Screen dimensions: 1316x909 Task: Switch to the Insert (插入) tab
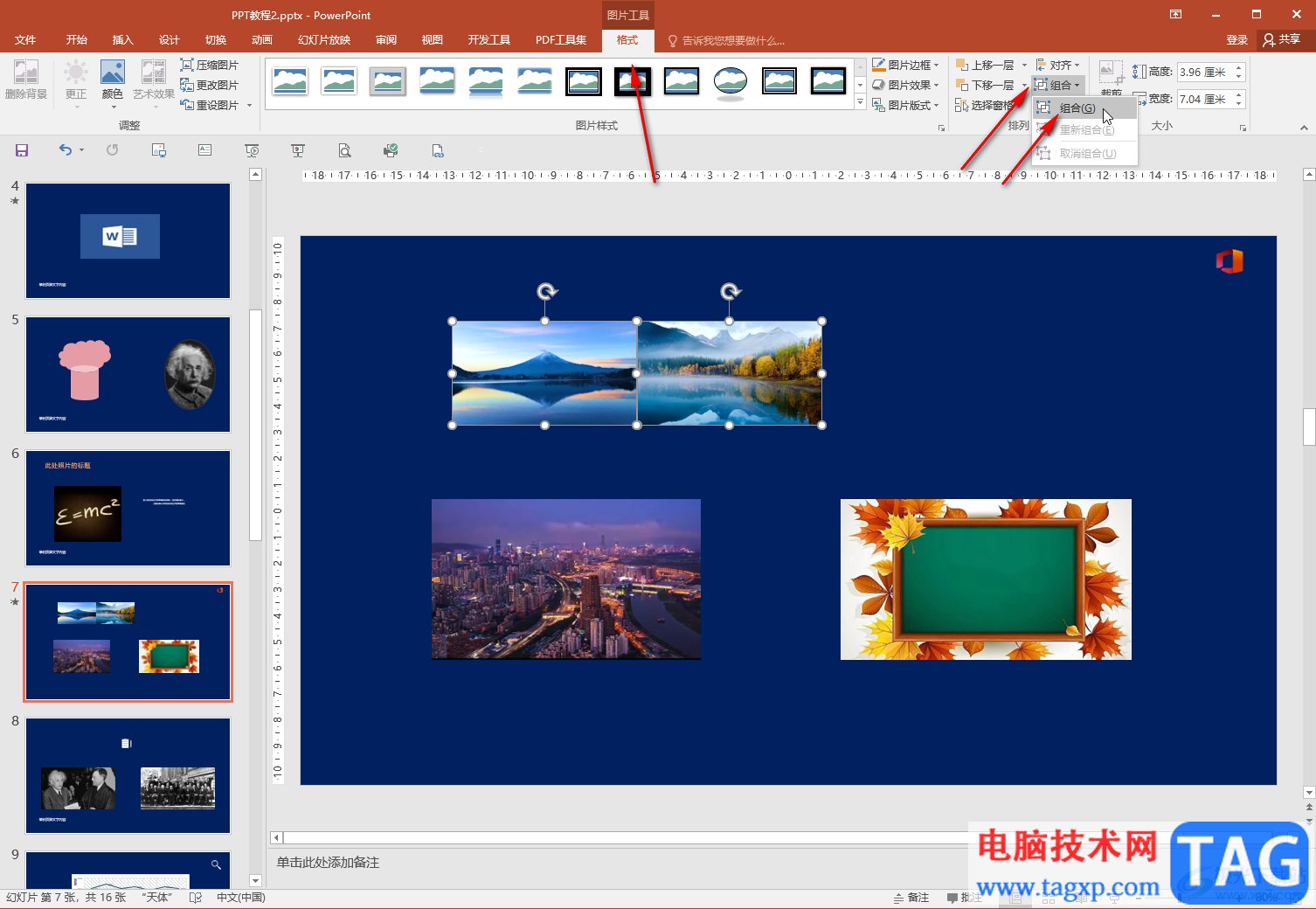click(122, 39)
